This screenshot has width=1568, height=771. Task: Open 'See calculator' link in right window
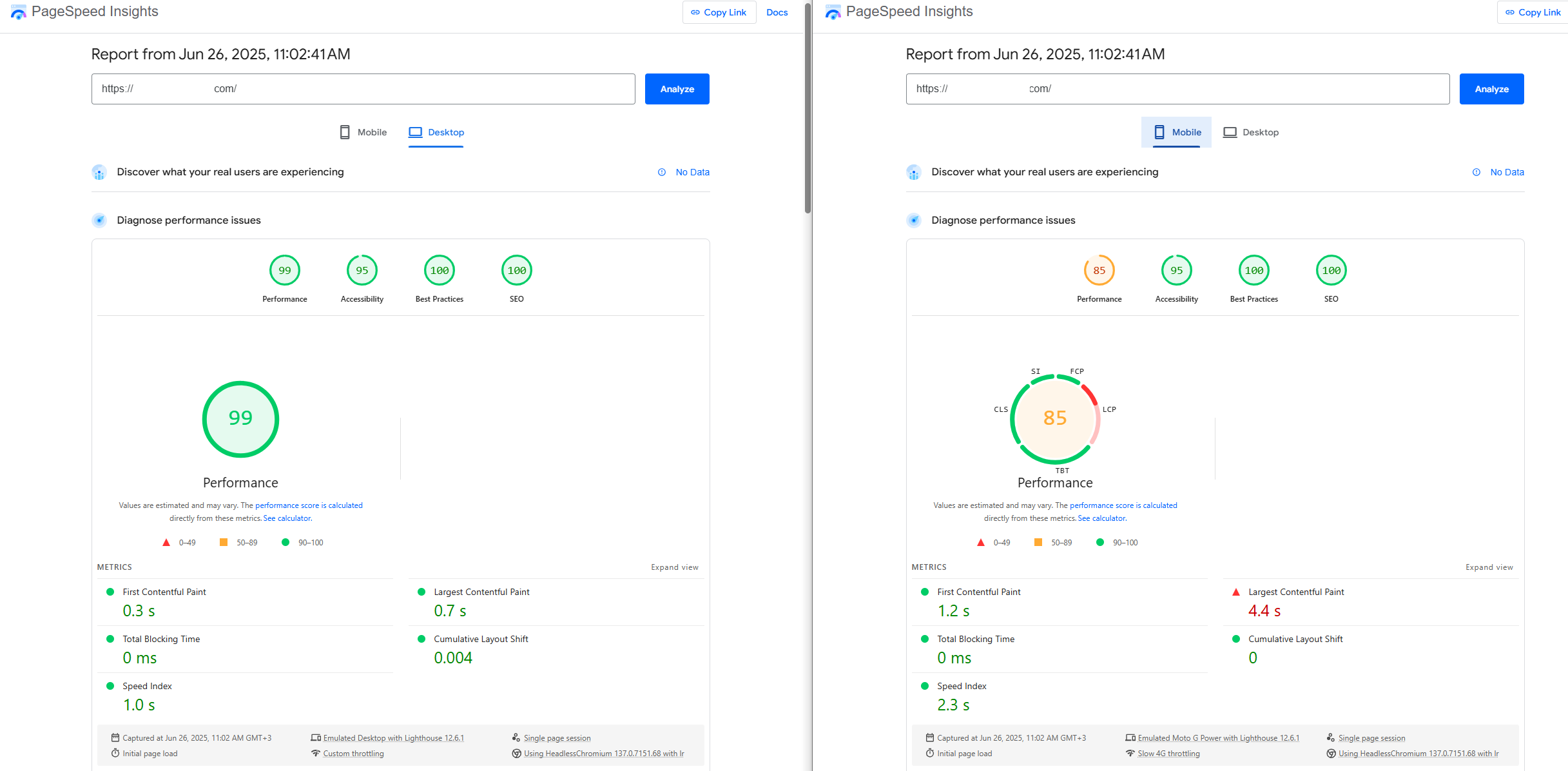tap(1101, 518)
